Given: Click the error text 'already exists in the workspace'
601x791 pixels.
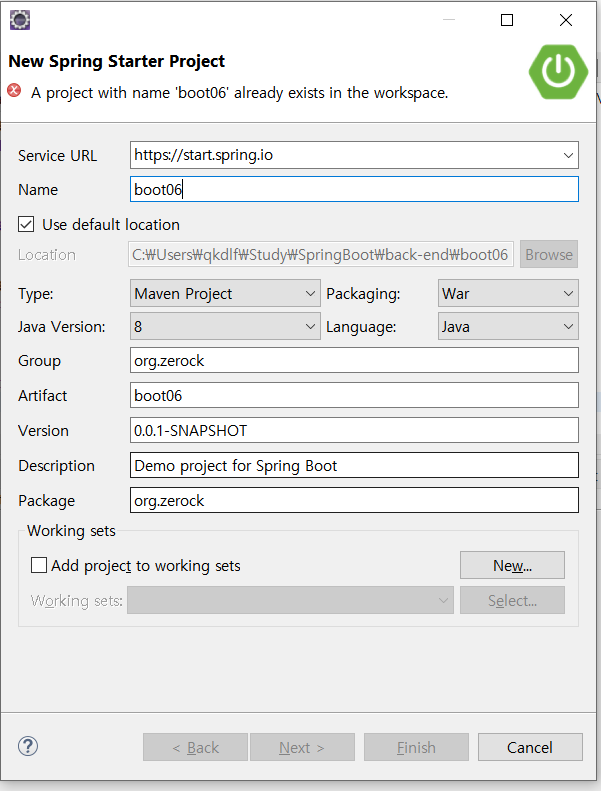Looking at the screenshot, I should tap(341, 93).
